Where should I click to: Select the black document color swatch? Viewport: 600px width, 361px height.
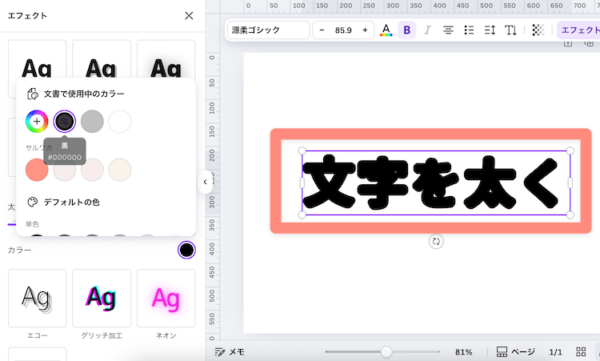[64, 121]
